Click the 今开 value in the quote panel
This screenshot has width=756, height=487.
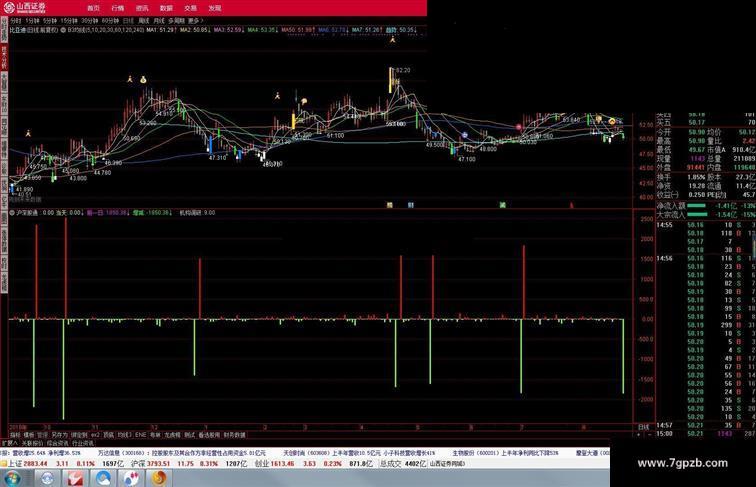(697, 132)
